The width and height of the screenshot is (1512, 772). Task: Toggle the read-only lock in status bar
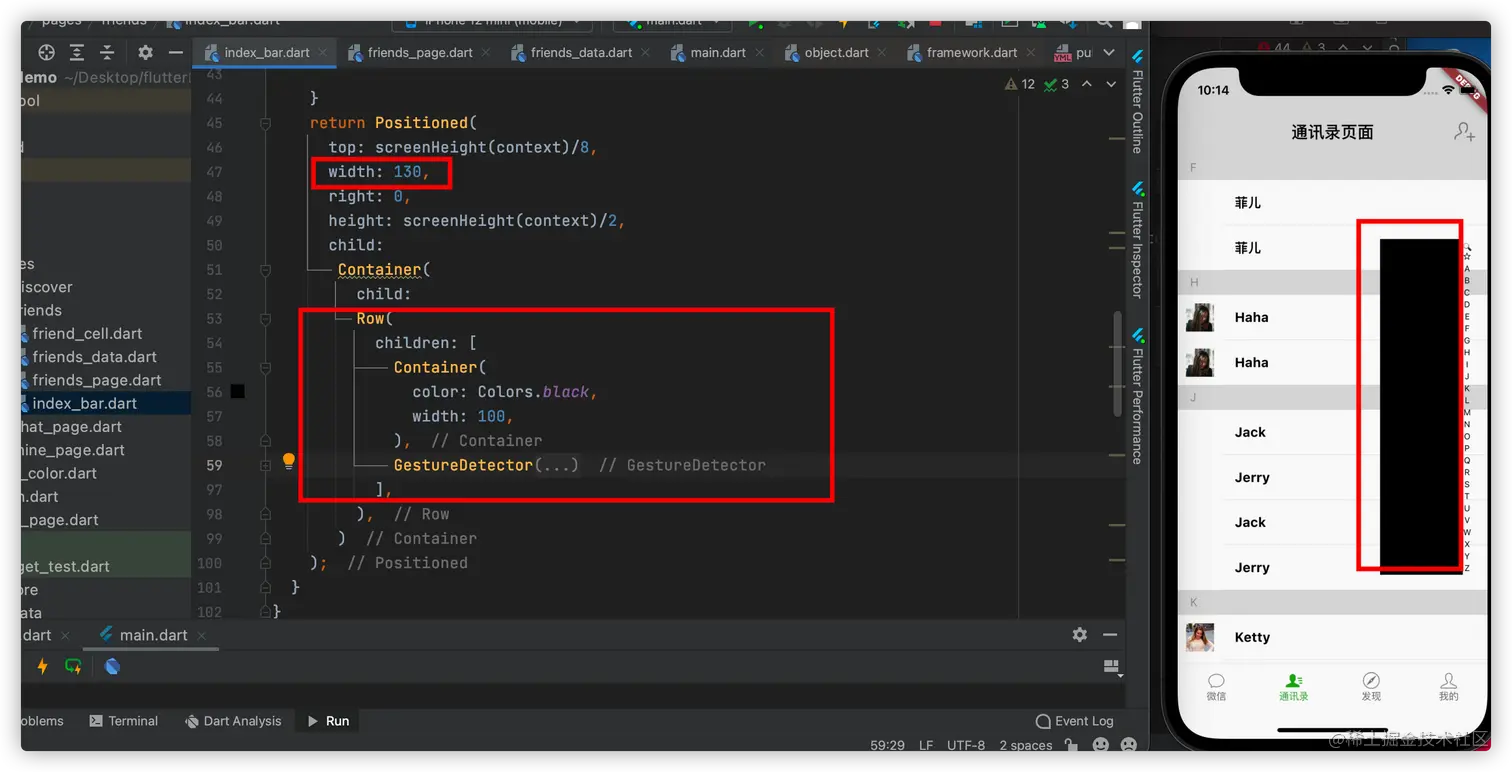pos(1071,745)
